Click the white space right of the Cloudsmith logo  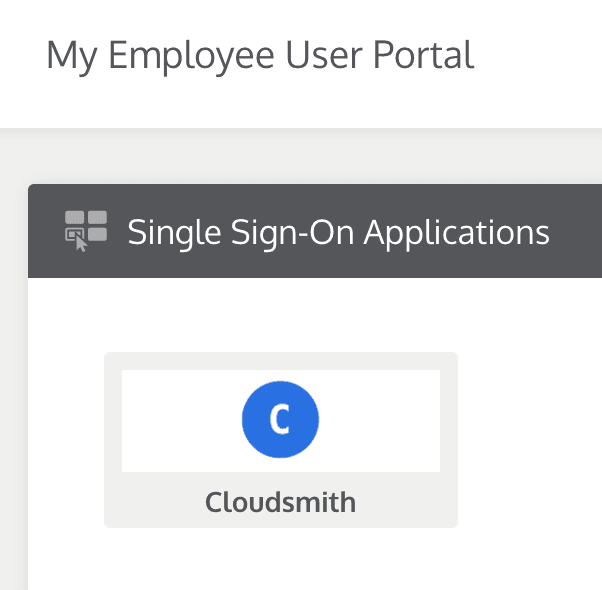380,420
